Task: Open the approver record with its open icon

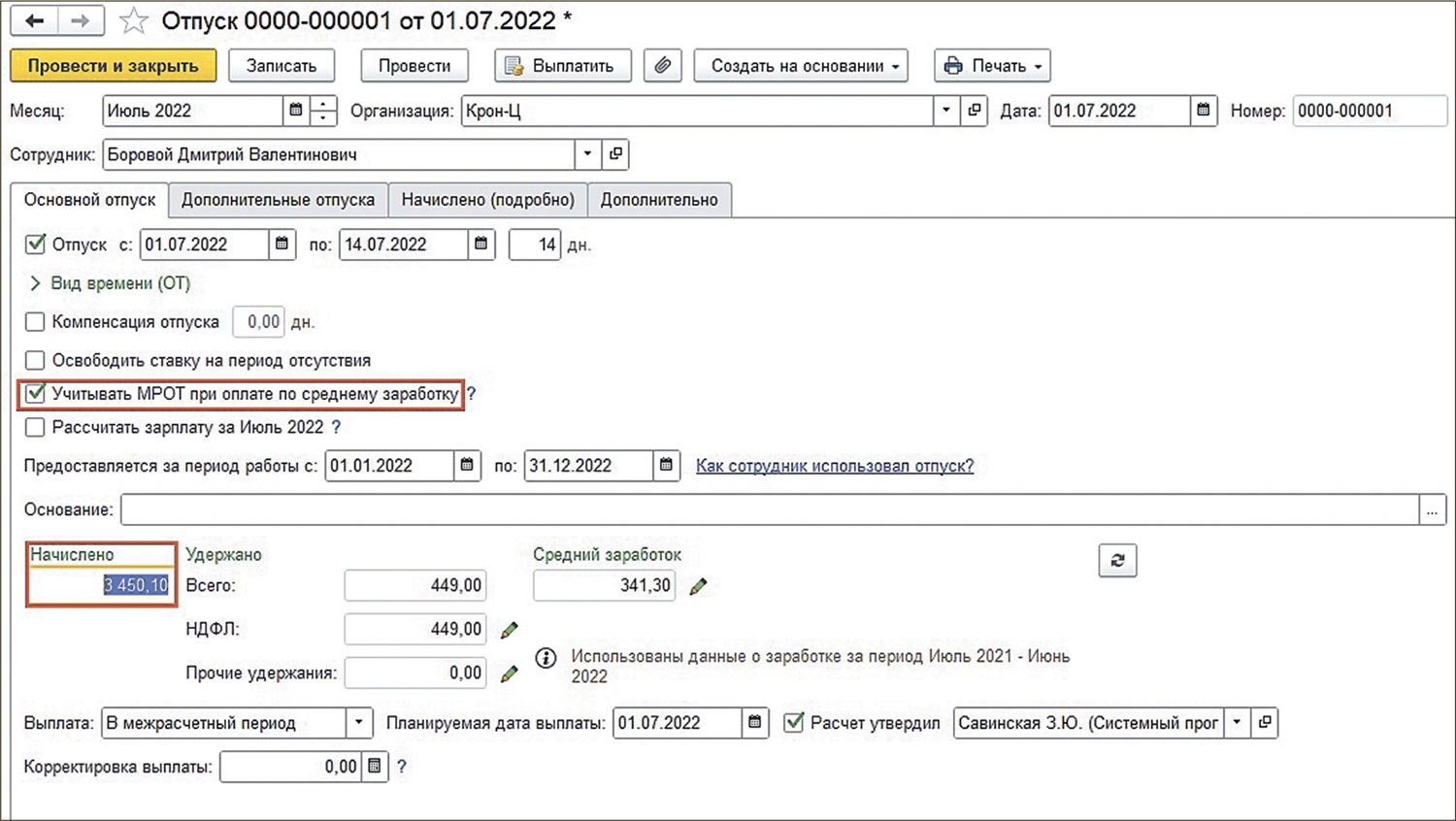Action: [x=1265, y=723]
